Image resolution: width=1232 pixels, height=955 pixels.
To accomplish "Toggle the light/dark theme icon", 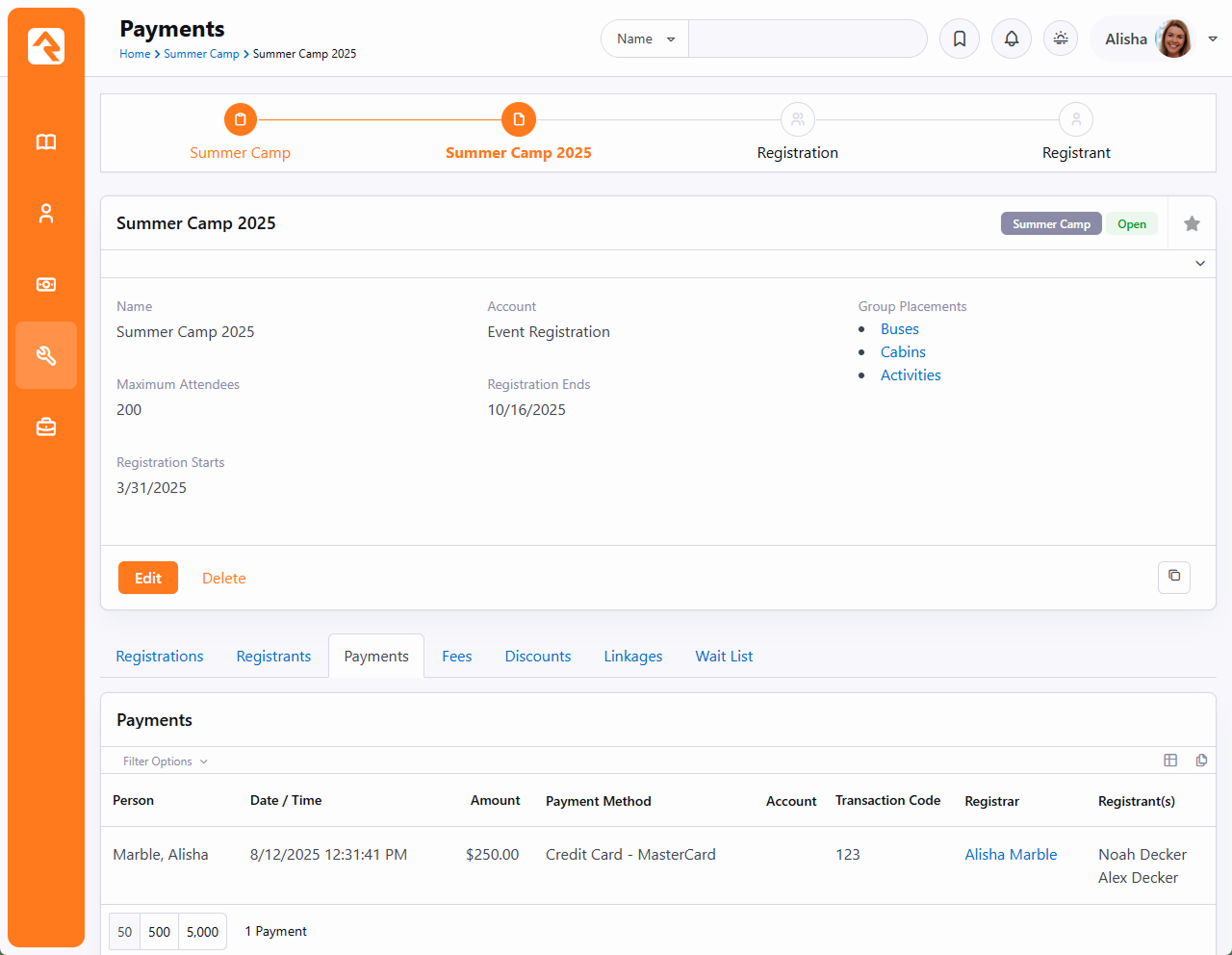I will [x=1061, y=39].
